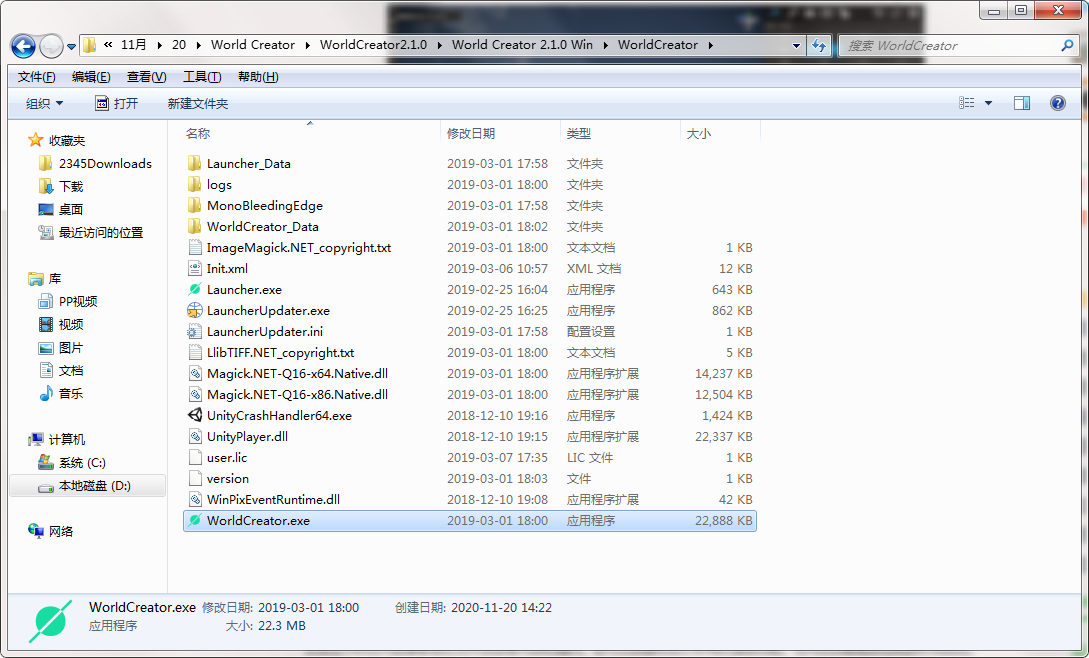
Task: Select the version file
Action: coord(228,479)
